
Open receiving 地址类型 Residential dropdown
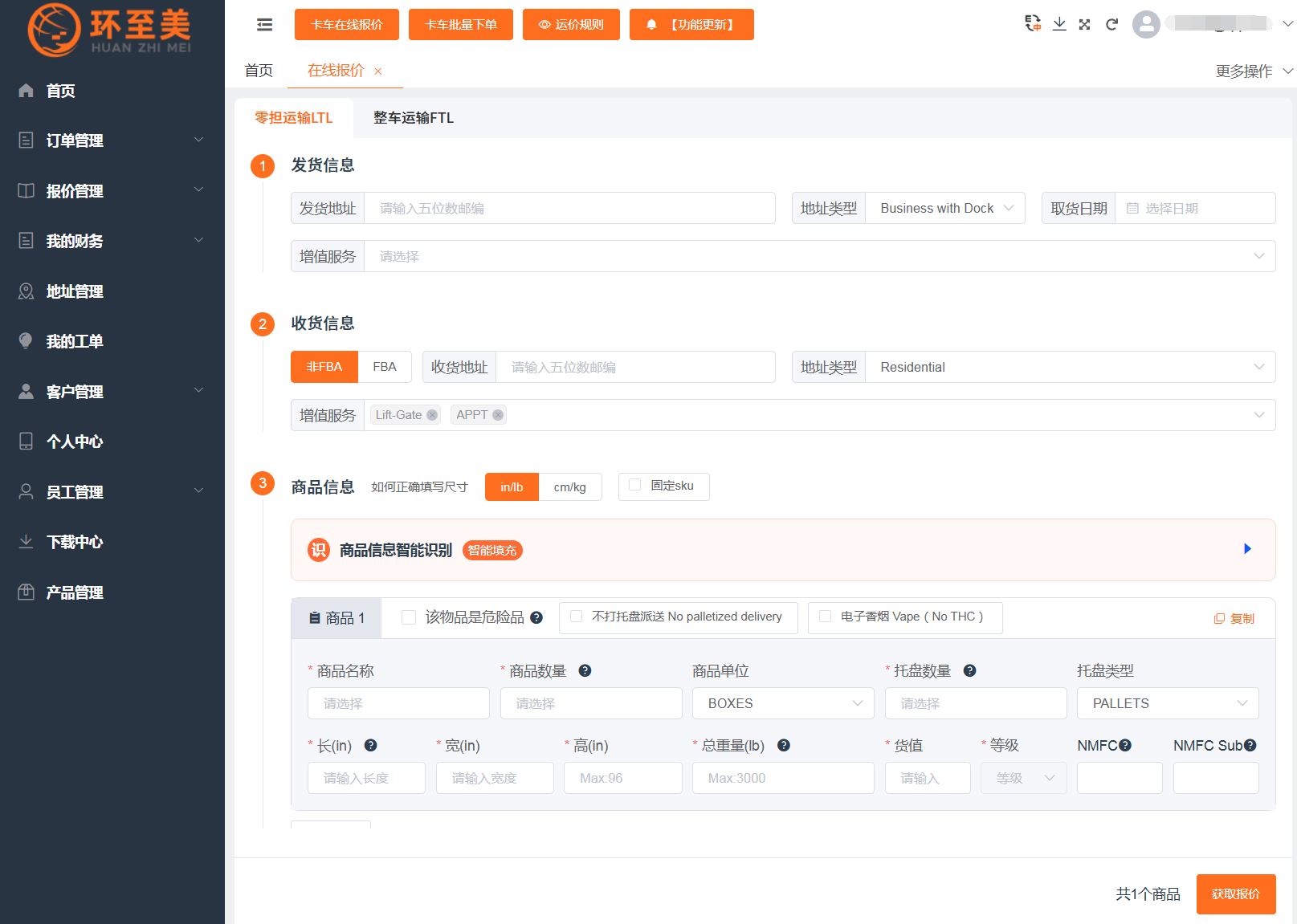[x=1070, y=367]
